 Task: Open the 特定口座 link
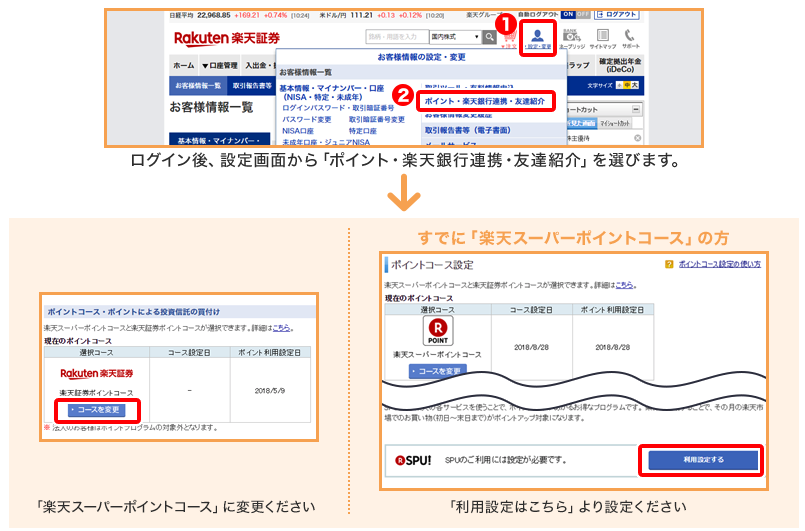pyautogui.click(x=362, y=131)
